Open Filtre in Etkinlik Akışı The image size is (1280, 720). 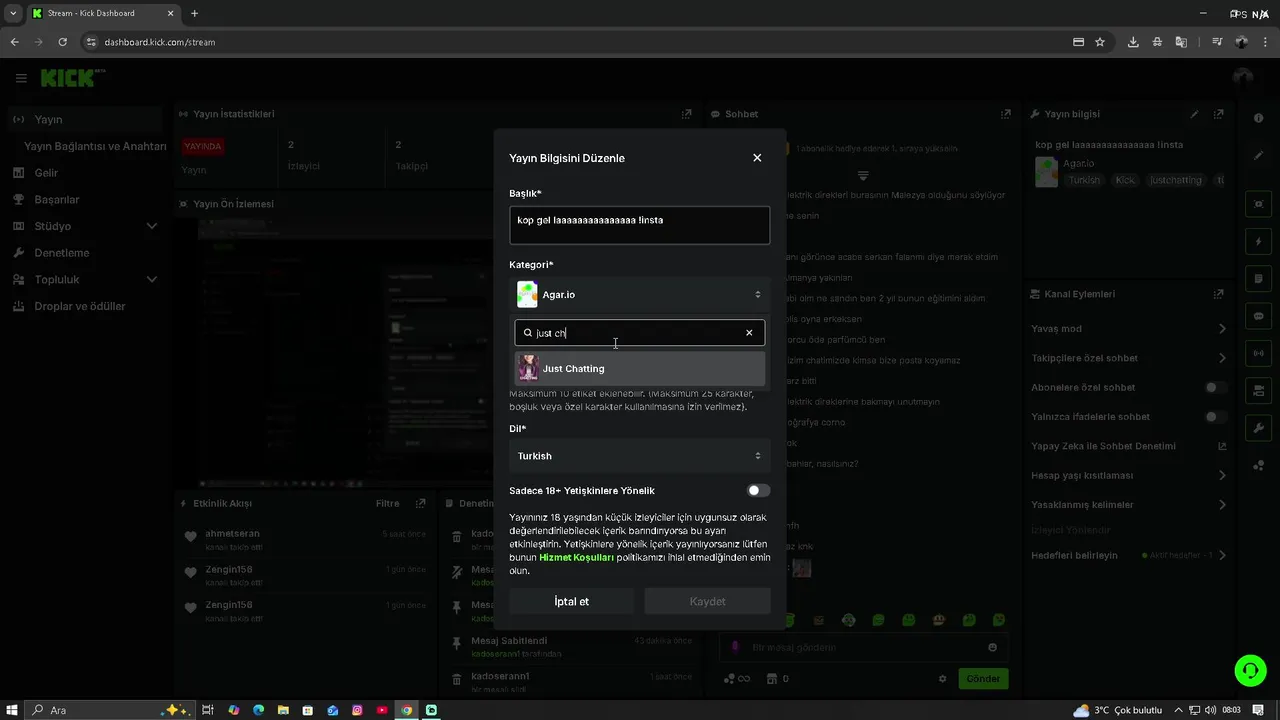pyautogui.click(x=387, y=504)
